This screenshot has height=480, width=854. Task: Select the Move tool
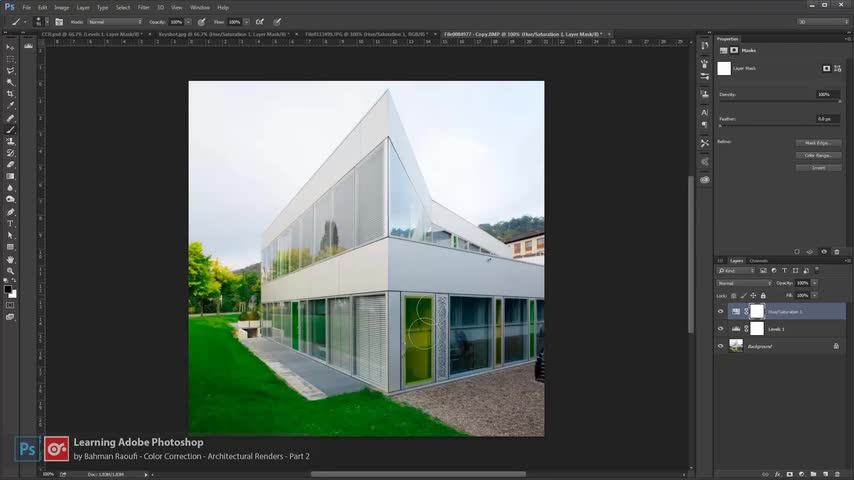click(x=10, y=47)
